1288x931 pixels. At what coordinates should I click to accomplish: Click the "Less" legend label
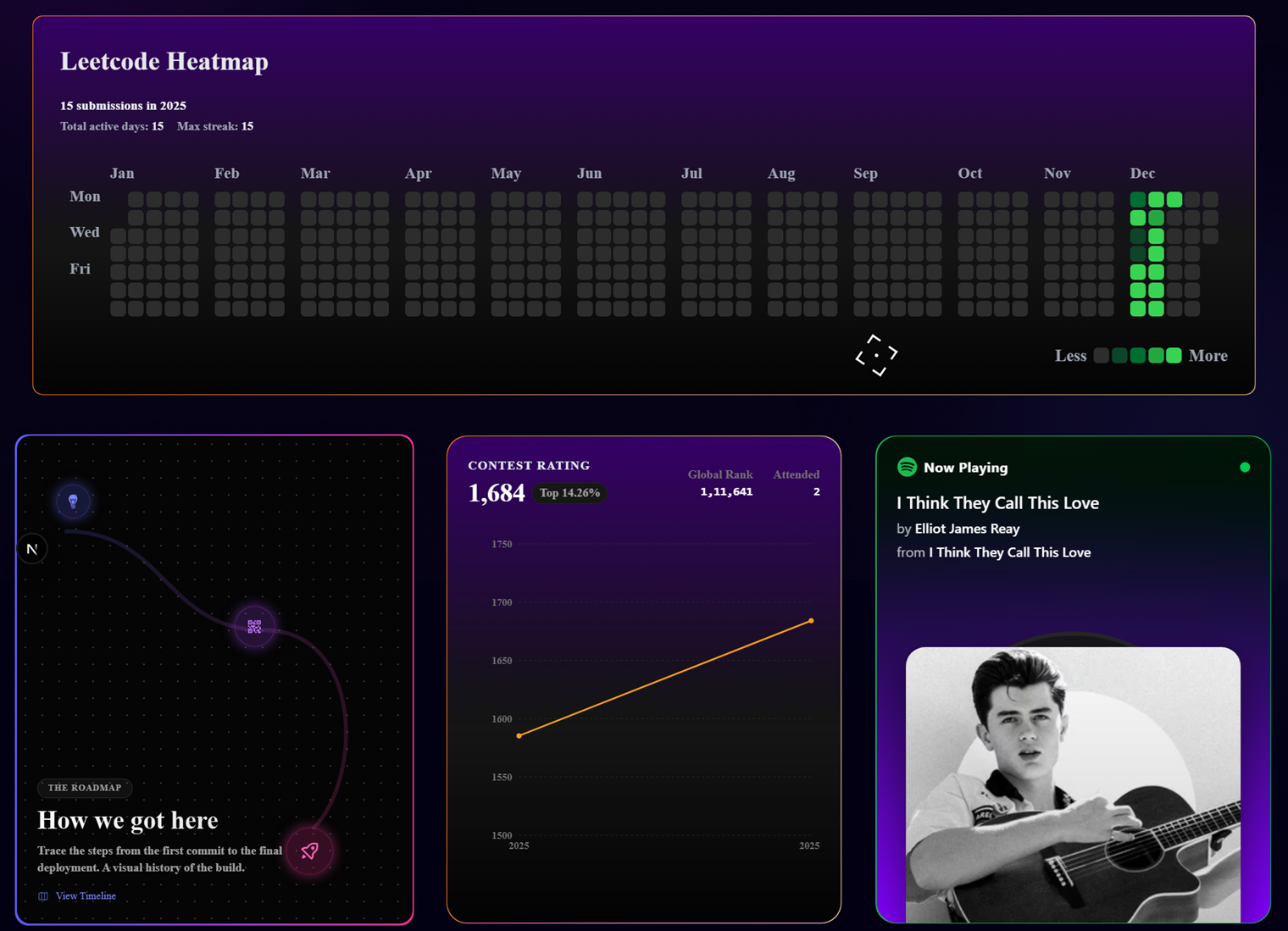click(x=1070, y=356)
